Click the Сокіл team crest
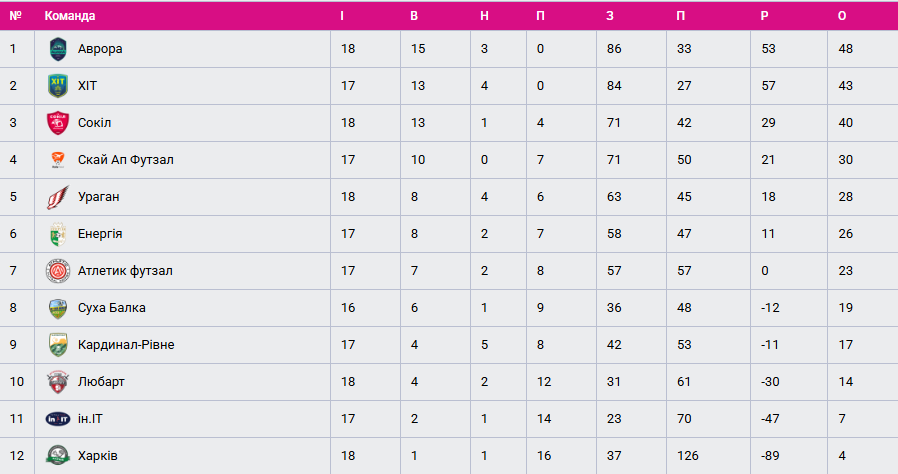Viewport: 898px width, 474px height. click(x=57, y=123)
